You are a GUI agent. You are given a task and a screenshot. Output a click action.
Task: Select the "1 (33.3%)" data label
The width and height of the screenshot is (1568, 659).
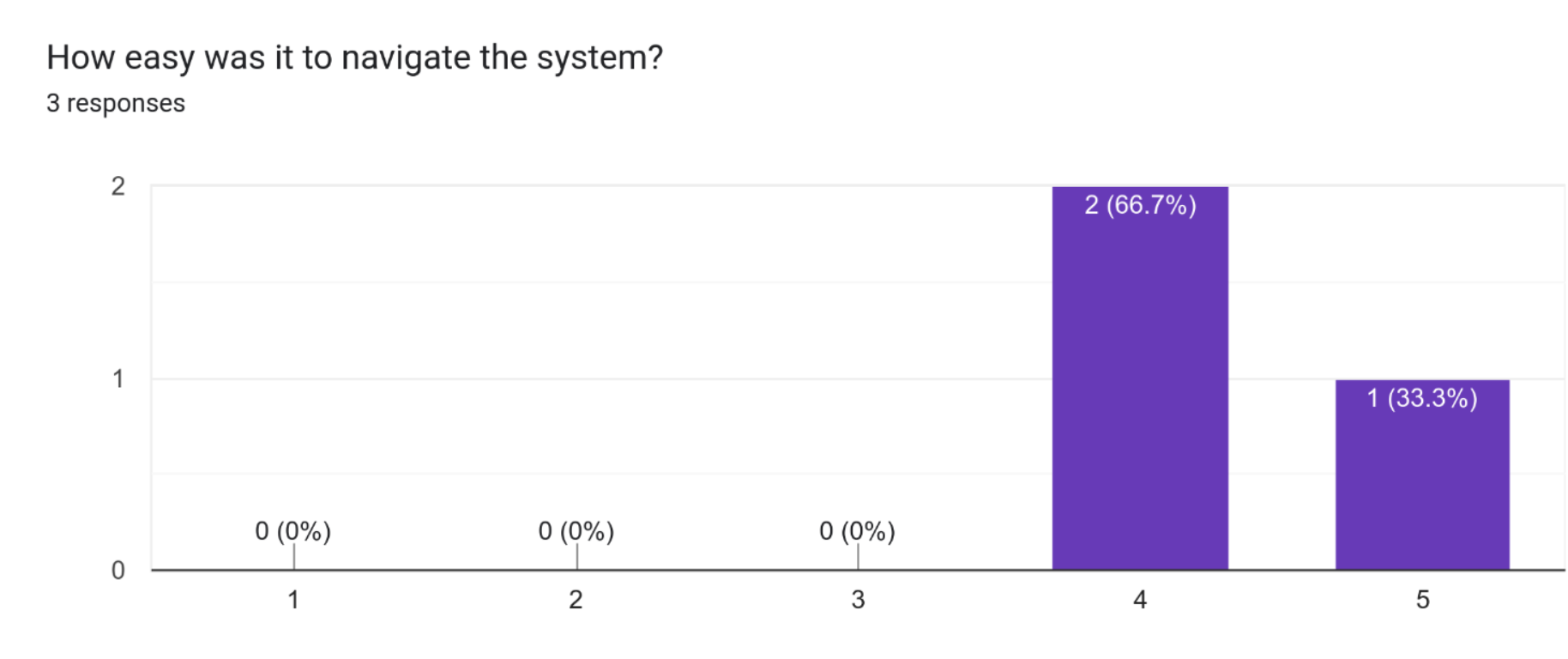(x=1422, y=398)
